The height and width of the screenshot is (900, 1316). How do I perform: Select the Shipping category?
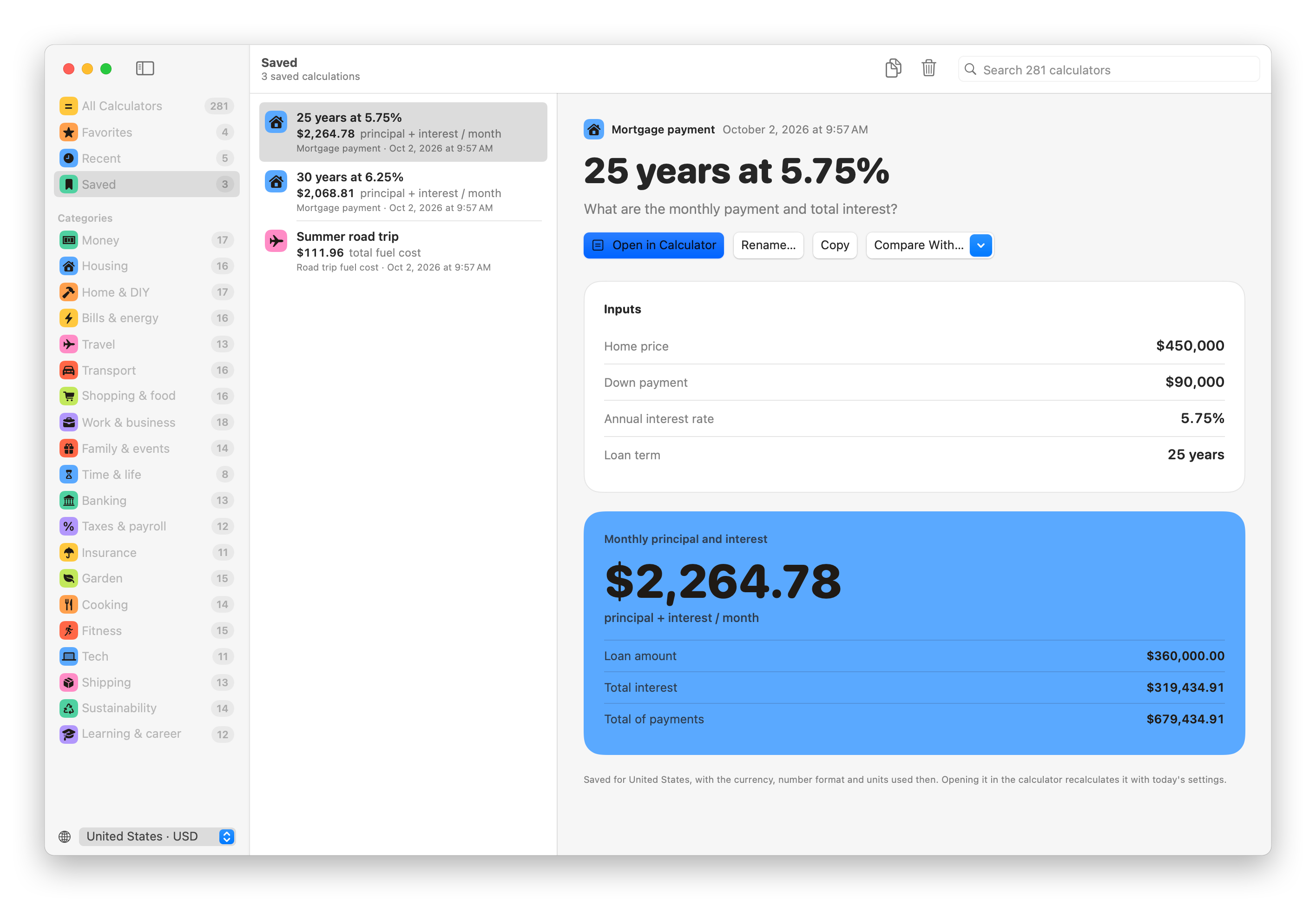pos(147,682)
